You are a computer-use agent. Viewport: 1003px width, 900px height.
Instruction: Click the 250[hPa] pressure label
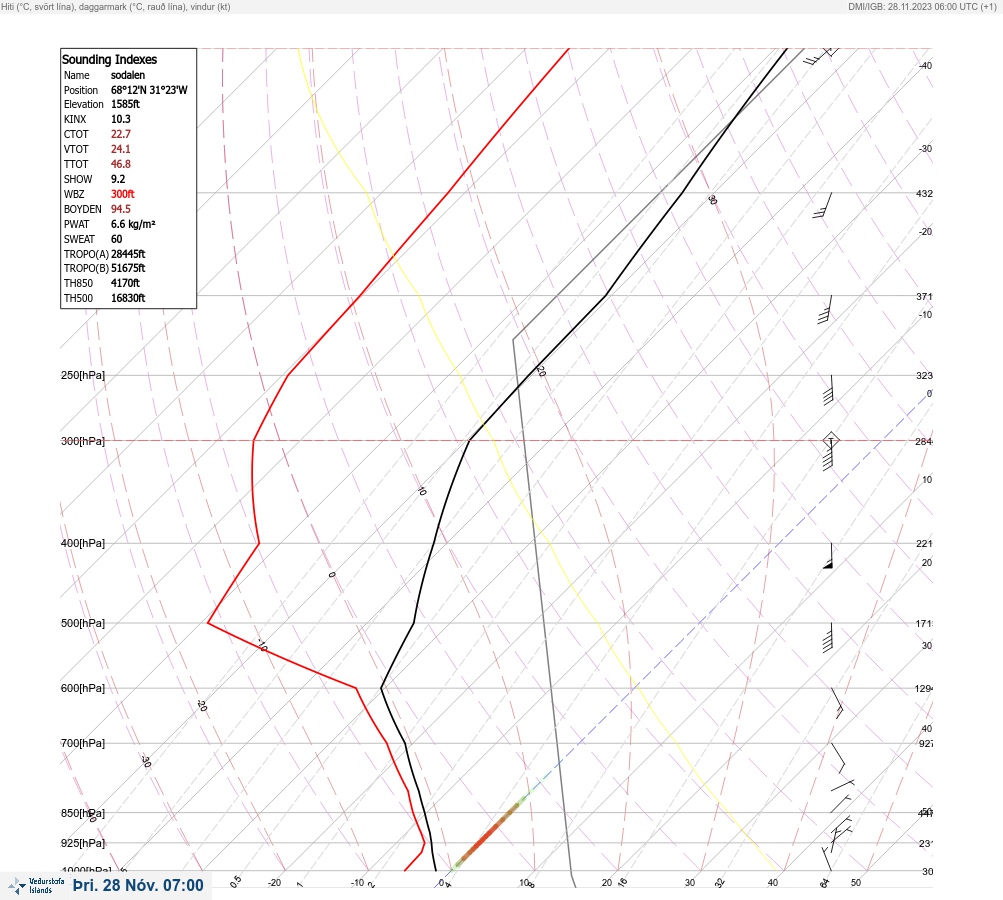pos(83,375)
